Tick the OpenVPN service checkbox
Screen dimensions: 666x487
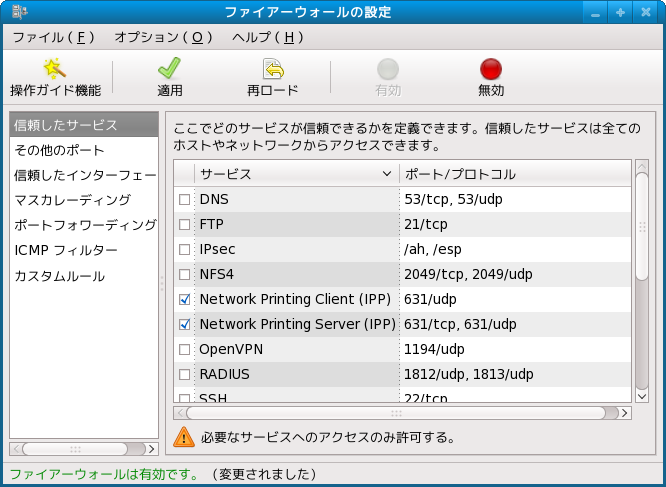tap(184, 349)
